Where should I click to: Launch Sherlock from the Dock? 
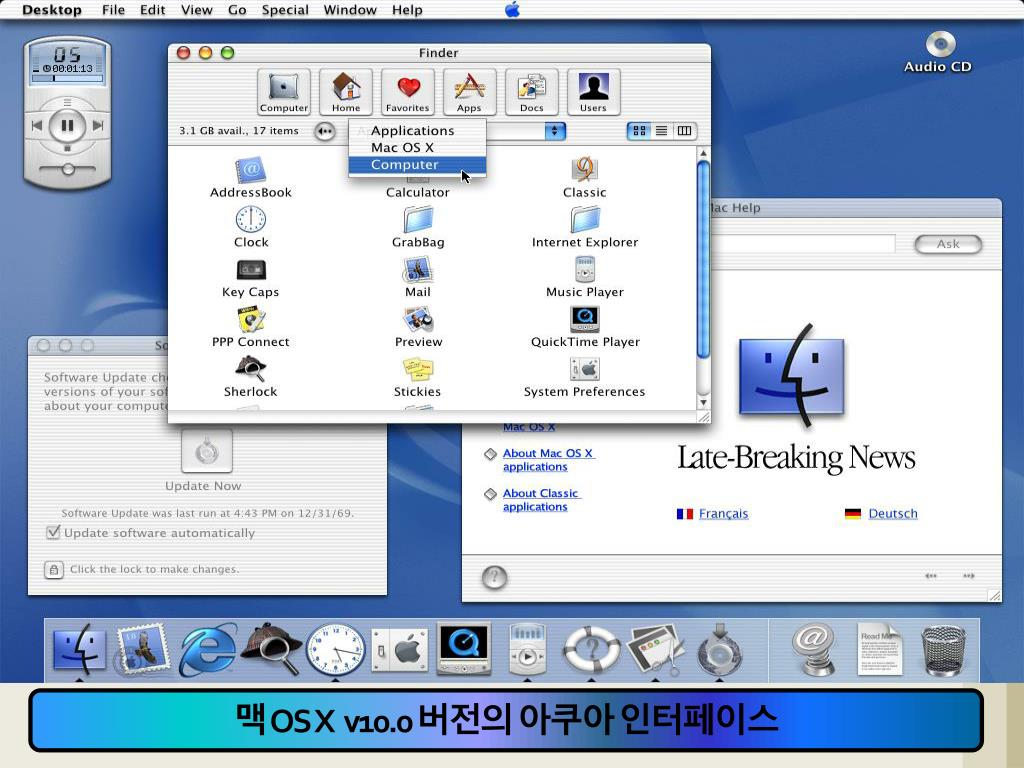272,648
